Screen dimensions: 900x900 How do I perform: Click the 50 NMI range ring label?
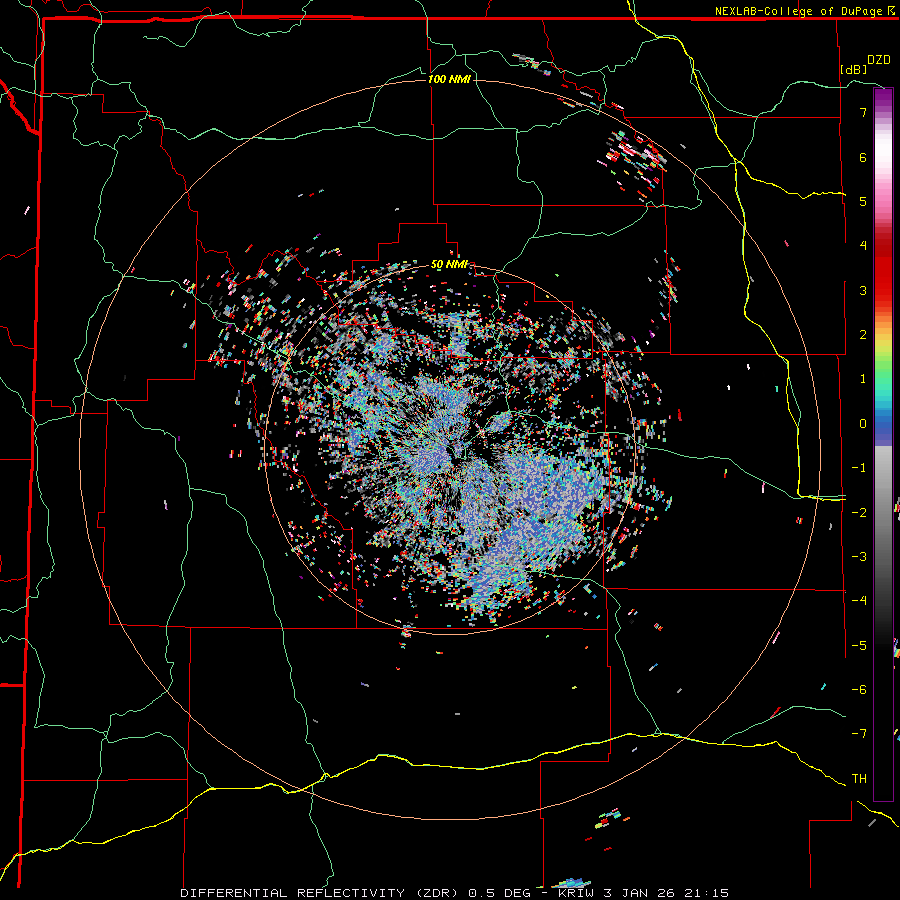(x=449, y=265)
